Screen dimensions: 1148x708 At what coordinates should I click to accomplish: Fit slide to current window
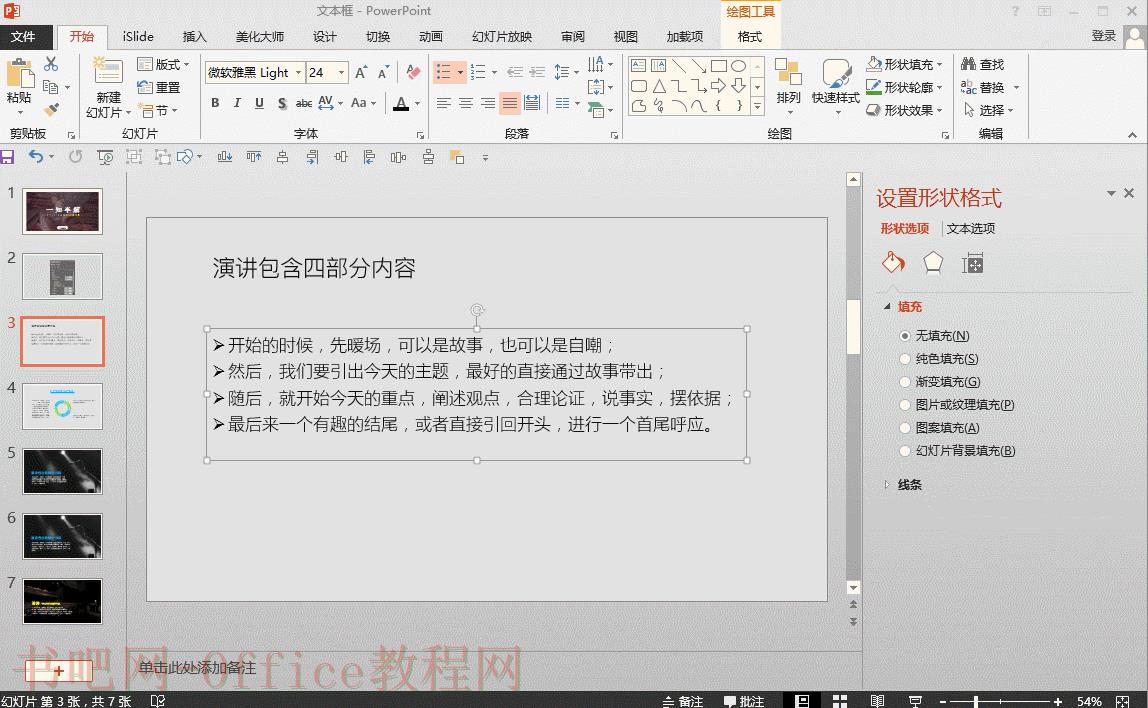point(1122,701)
